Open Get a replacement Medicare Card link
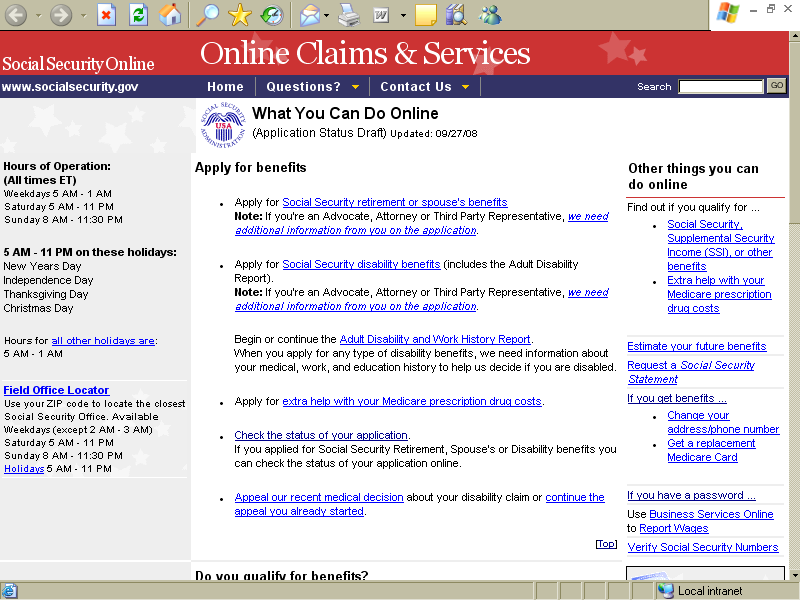 coord(711,451)
